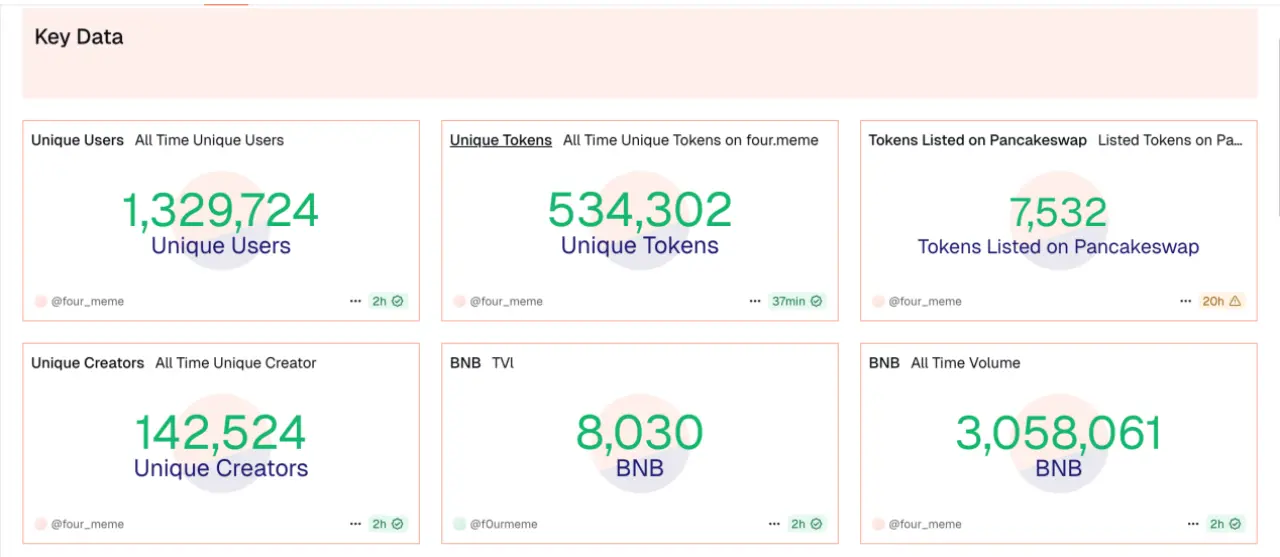Click the 1,329,724 Unique Users counter

pos(220,211)
